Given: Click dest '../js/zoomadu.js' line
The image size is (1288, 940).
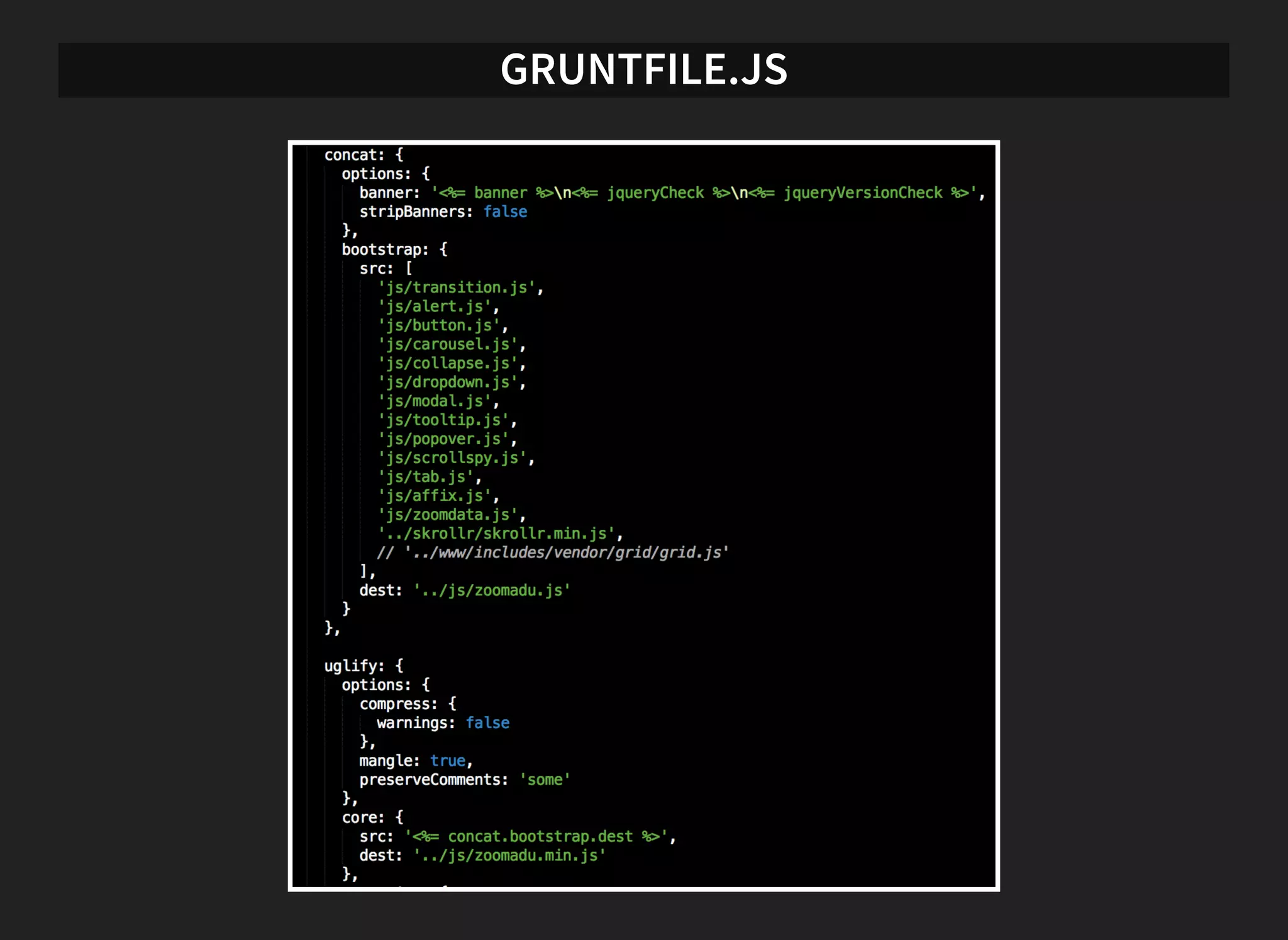Looking at the screenshot, I should (x=465, y=590).
